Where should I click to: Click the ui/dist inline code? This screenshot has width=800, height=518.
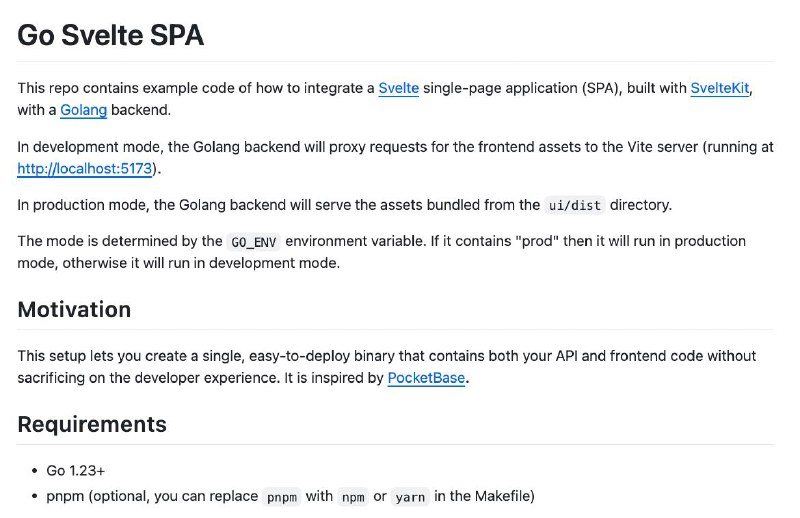pyautogui.click(x=574, y=205)
